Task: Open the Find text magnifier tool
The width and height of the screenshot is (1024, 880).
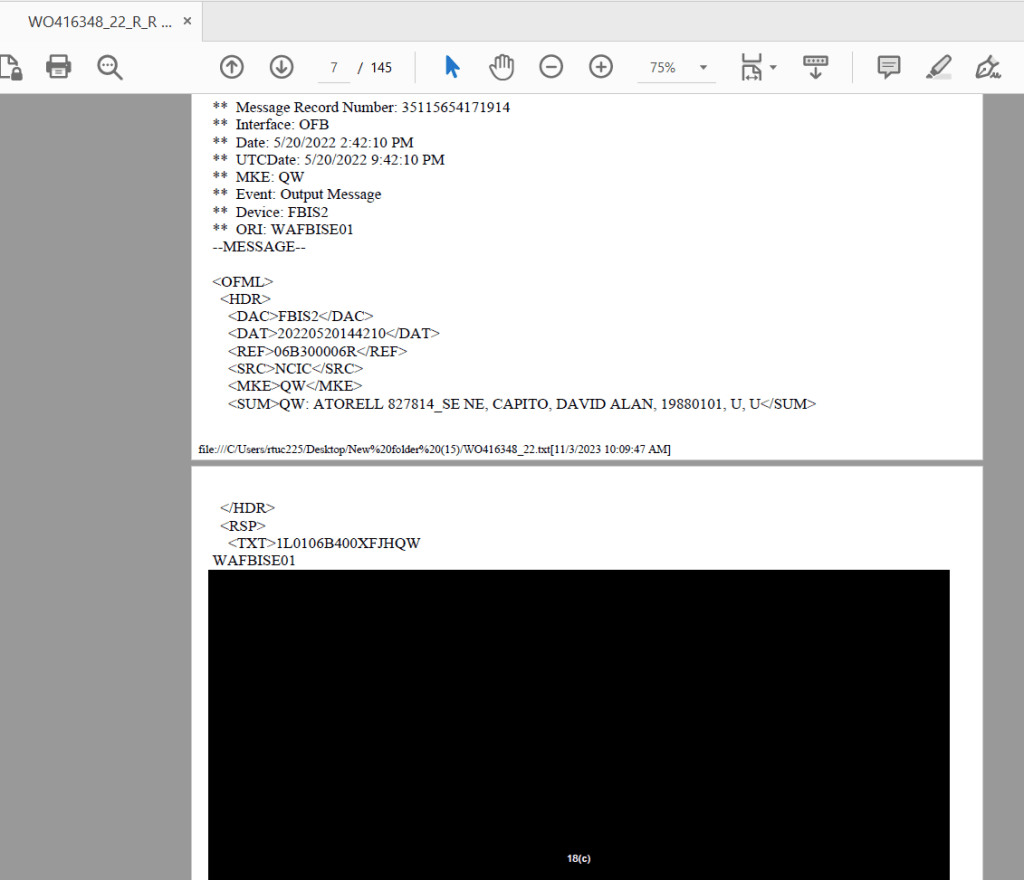Action: pos(110,67)
